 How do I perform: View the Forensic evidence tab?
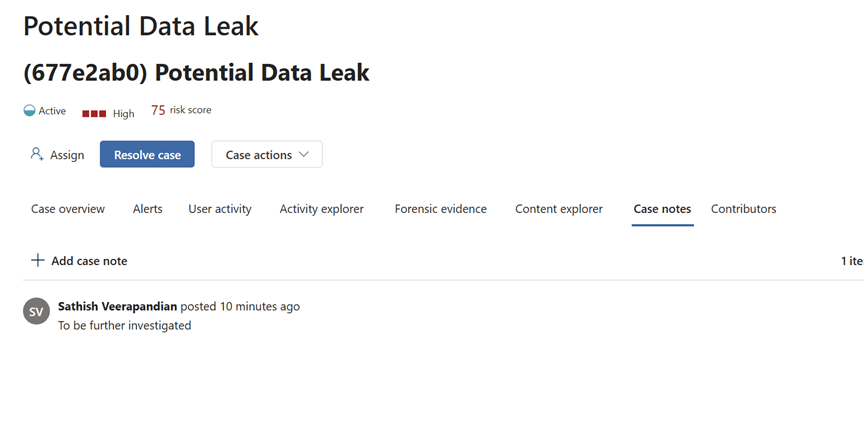(x=441, y=209)
